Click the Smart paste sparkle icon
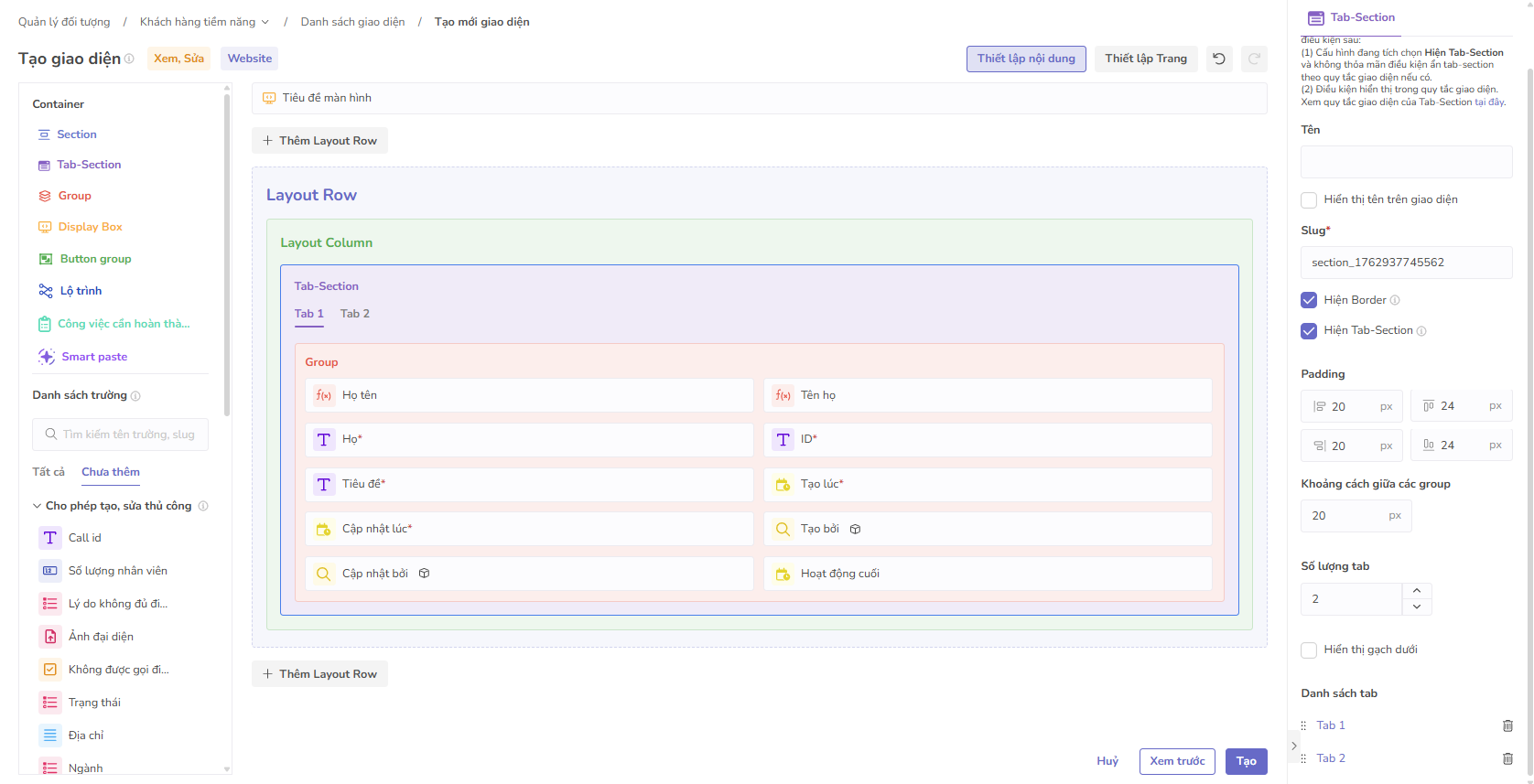1534x784 pixels. click(x=46, y=357)
